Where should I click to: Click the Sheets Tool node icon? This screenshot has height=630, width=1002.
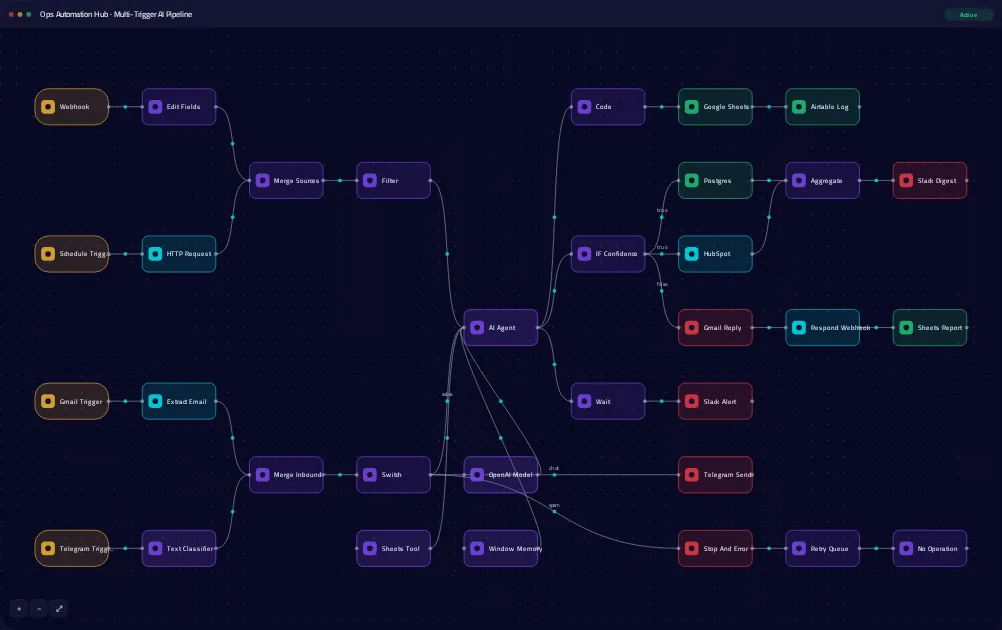370,548
